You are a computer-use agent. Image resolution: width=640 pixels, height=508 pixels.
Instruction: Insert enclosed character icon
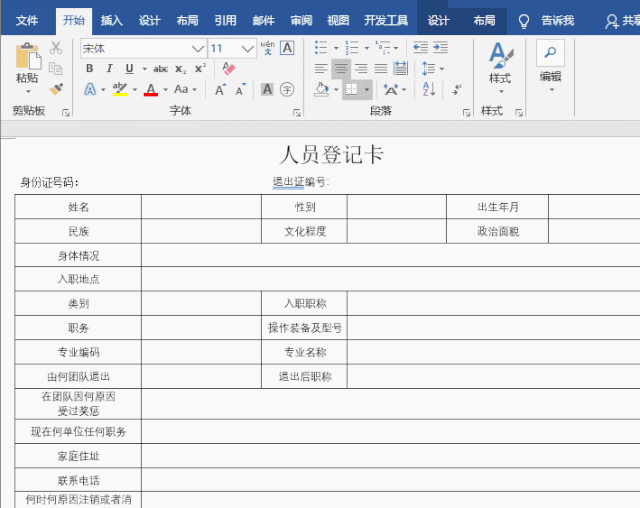(x=287, y=89)
